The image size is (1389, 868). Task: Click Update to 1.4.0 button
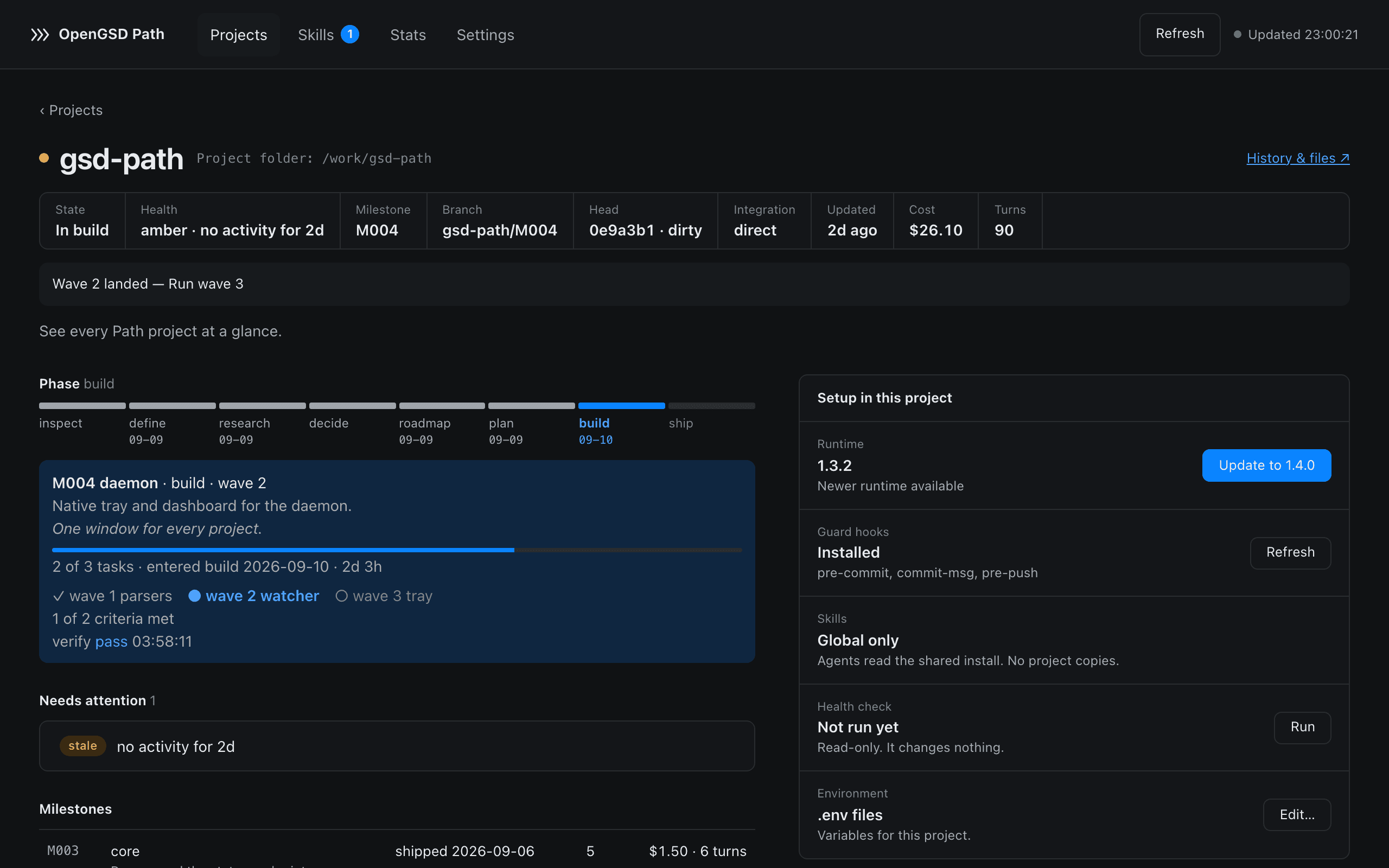[x=1266, y=465]
